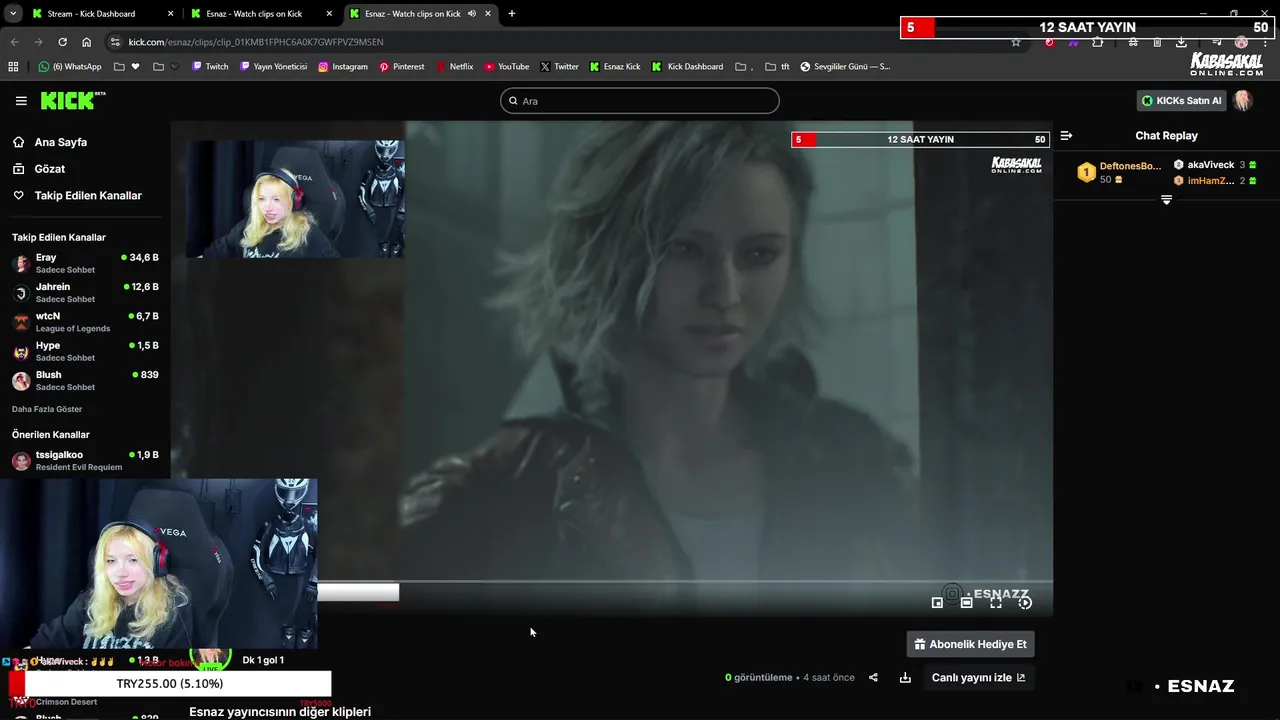Click the KICKs Satın Al button
1280x720 pixels.
tap(1182, 101)
